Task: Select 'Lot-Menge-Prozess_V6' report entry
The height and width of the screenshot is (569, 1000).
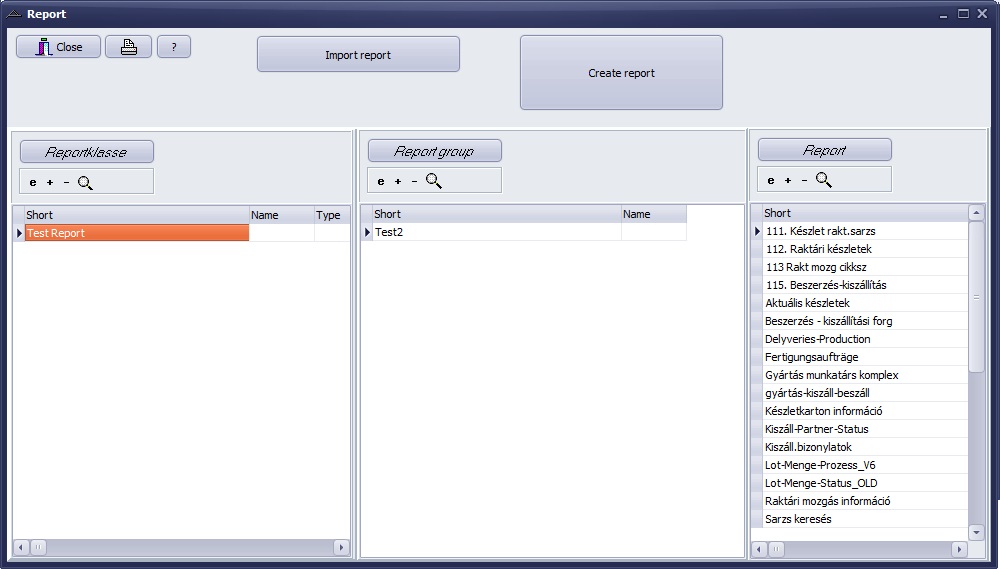Action: pos(819,465)
